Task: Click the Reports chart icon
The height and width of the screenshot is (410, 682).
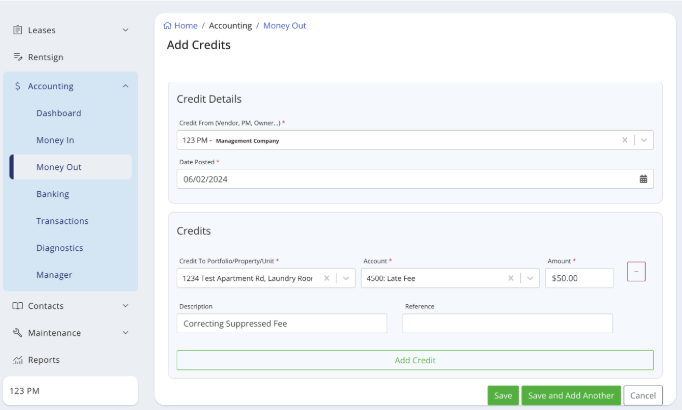Action: [18, 360]
